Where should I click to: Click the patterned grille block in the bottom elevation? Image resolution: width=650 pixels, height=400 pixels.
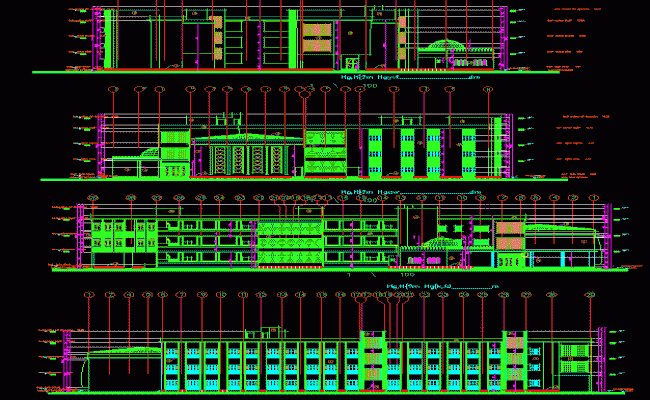(x=575, y=359)
